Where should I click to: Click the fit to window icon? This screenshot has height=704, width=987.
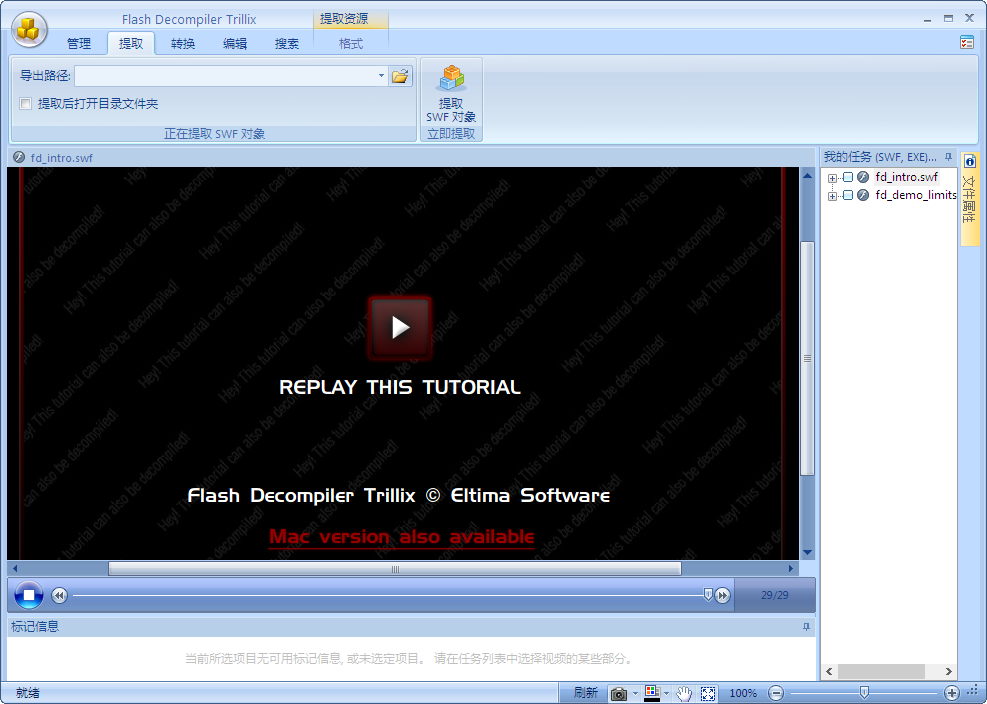click(x=708, y=694)
